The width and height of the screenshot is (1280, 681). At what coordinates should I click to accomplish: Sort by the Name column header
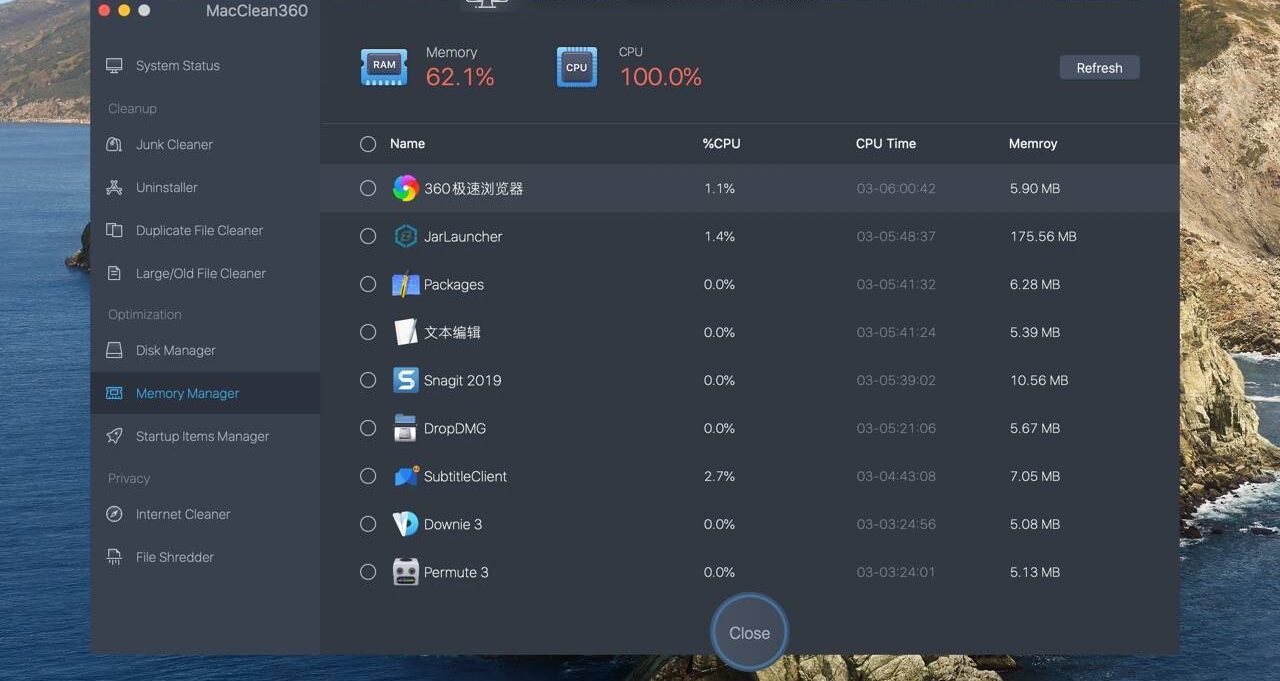(407, 144)
